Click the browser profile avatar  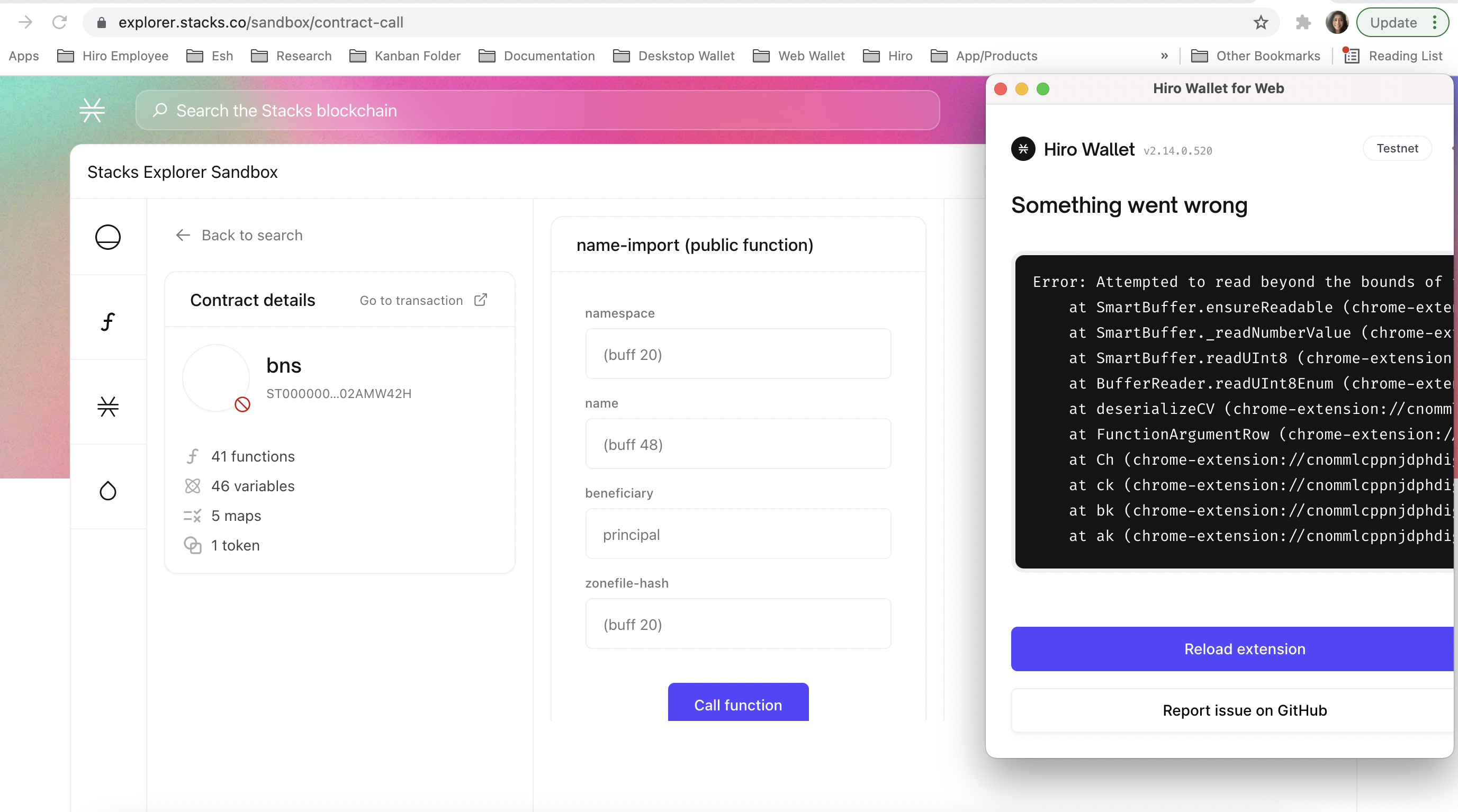point(1337,23)
